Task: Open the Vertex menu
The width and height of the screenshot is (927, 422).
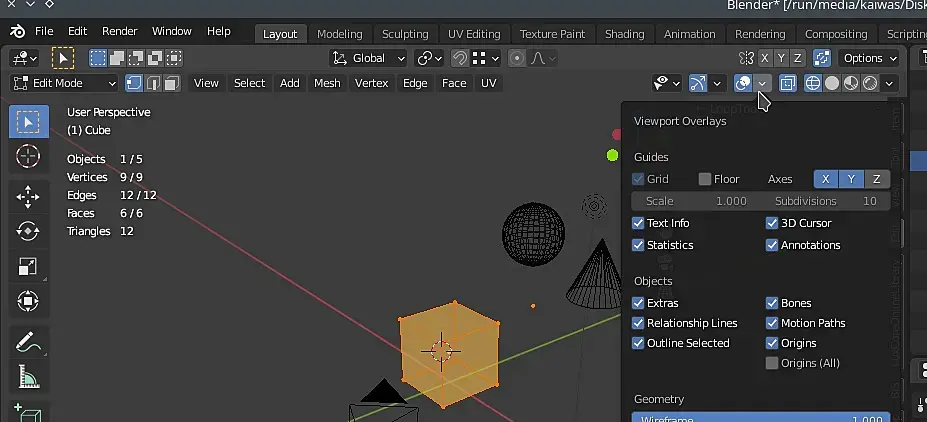Action: click(371, 83)
